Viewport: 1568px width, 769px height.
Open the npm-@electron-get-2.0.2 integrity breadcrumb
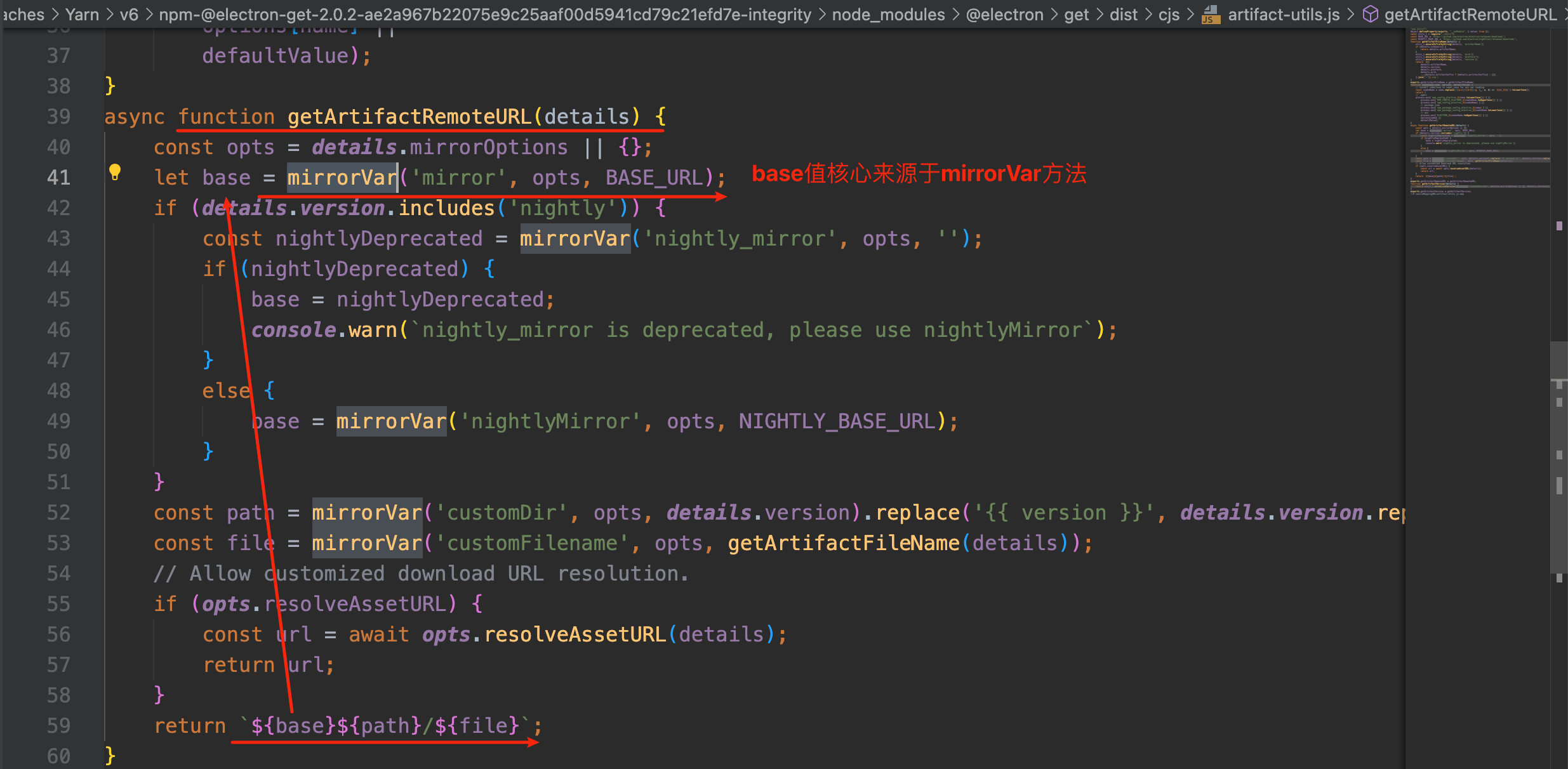click(485, 14)
